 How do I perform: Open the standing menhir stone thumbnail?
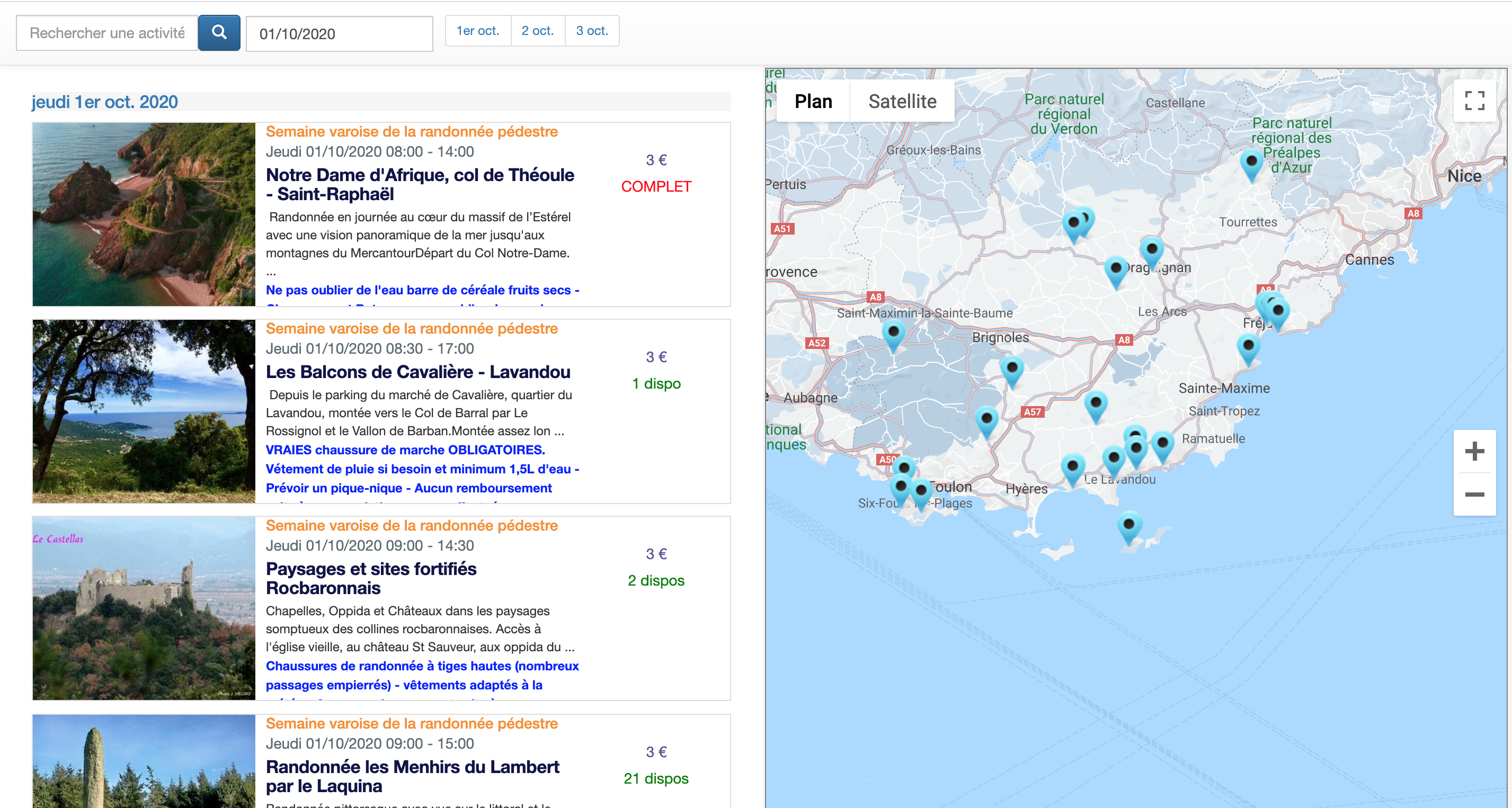[x=144, y=761]
